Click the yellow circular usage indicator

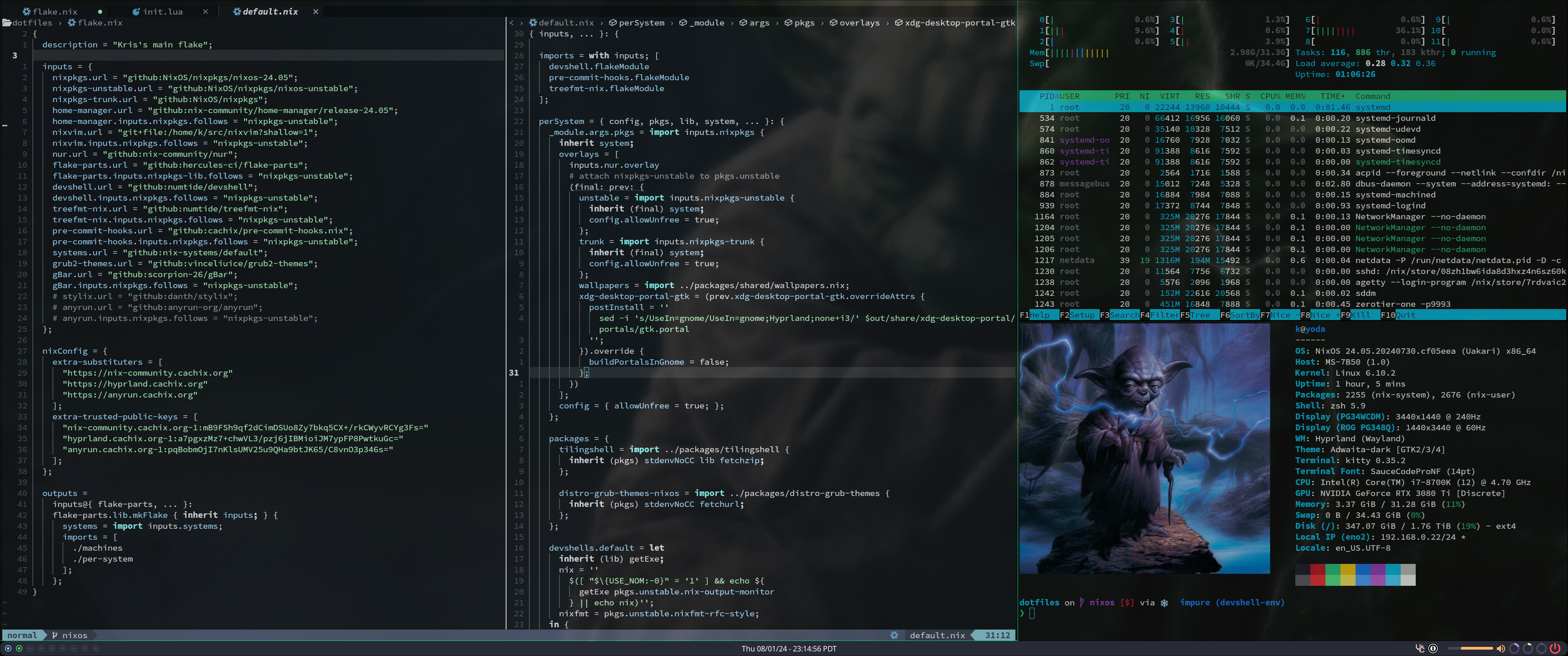coord(1528,649)
